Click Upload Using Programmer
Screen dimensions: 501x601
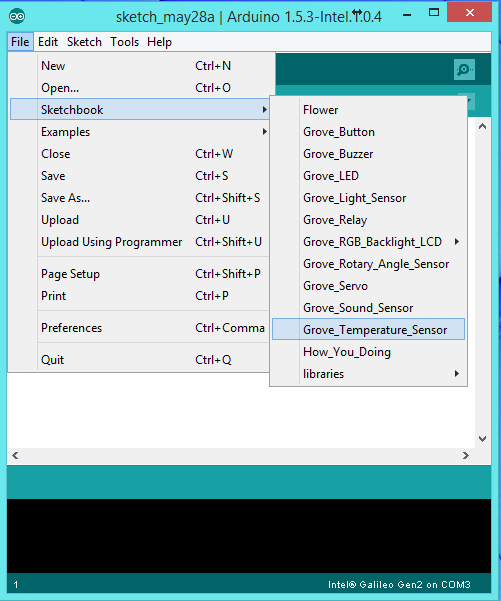pyautogui.click(x=140, y=242)
